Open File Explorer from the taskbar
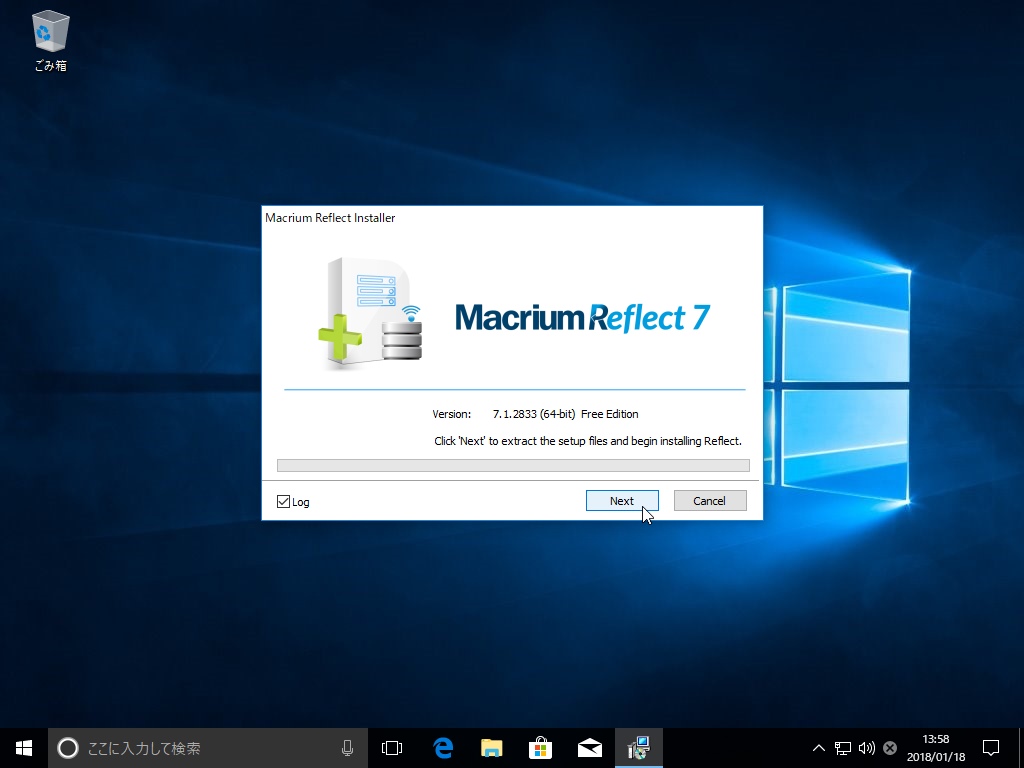The width and height of the screenshot is (1024, 768). pos(492,748)
